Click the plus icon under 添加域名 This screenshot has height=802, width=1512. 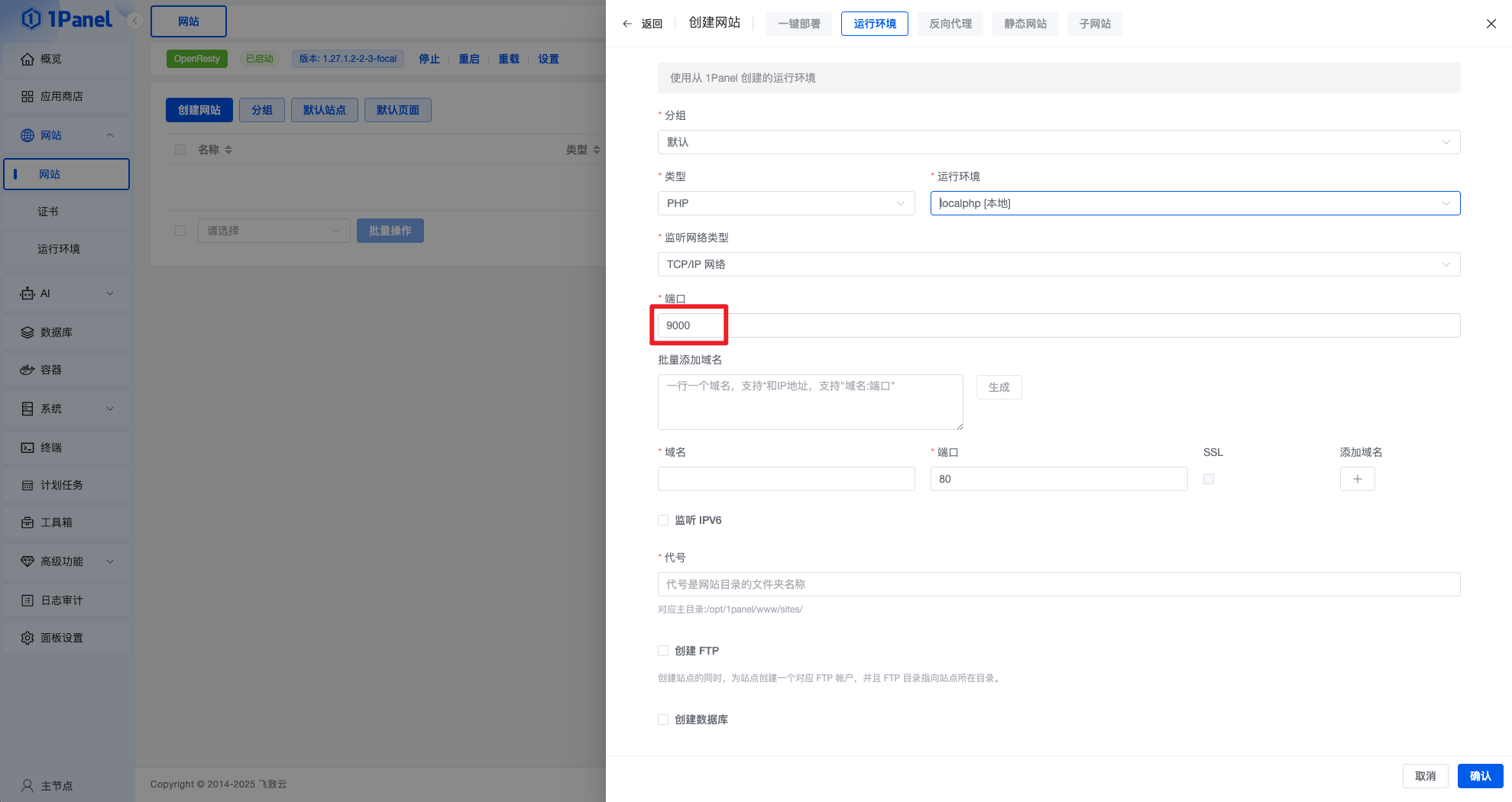(x=1357, y=479)
